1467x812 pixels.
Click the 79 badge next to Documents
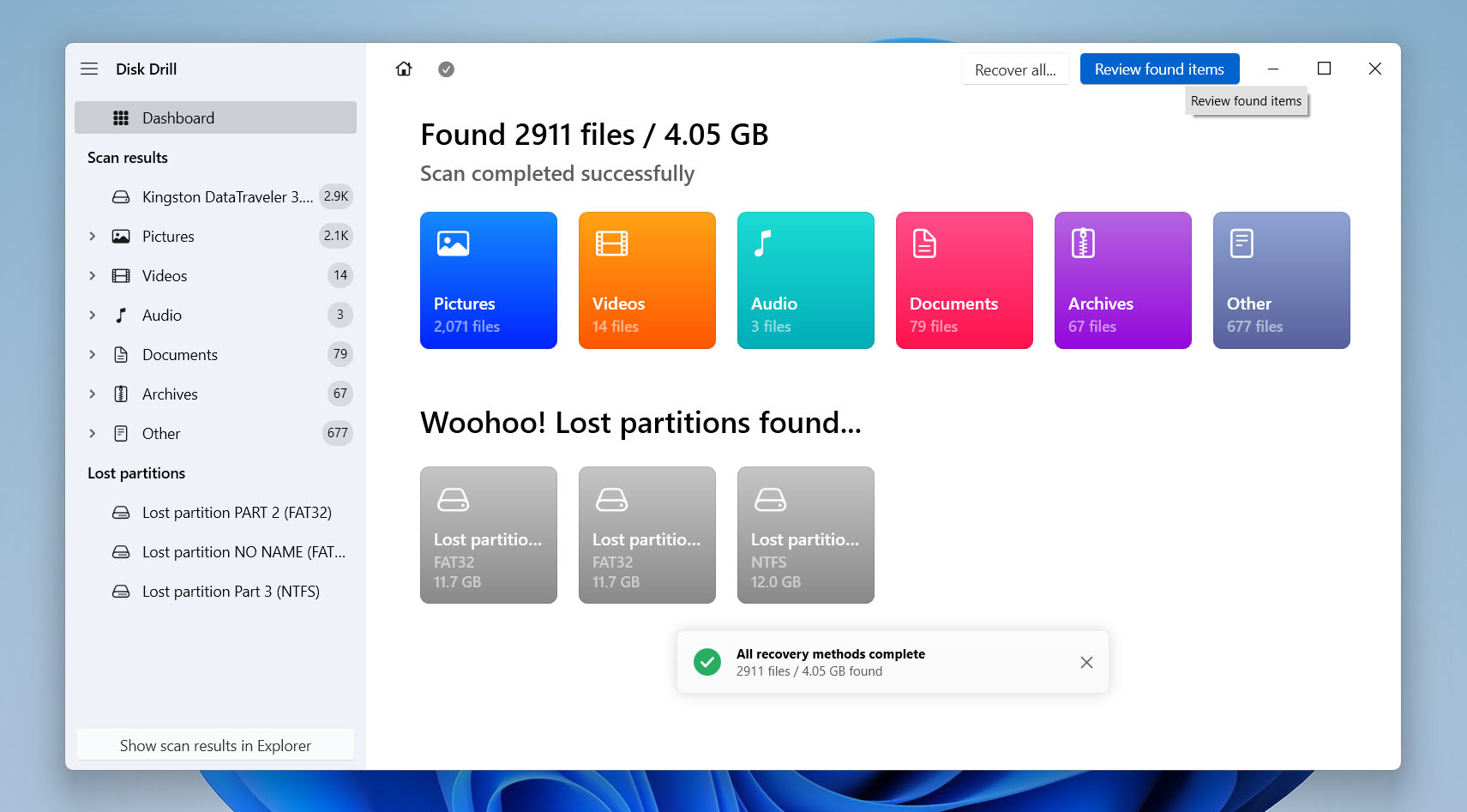(340, 354)
